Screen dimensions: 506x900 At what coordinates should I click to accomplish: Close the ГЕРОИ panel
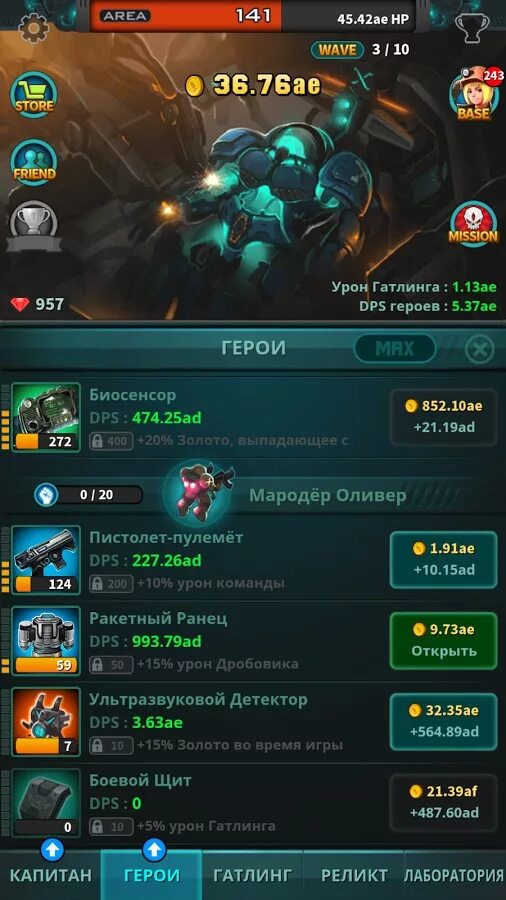(x=479, y=349)
